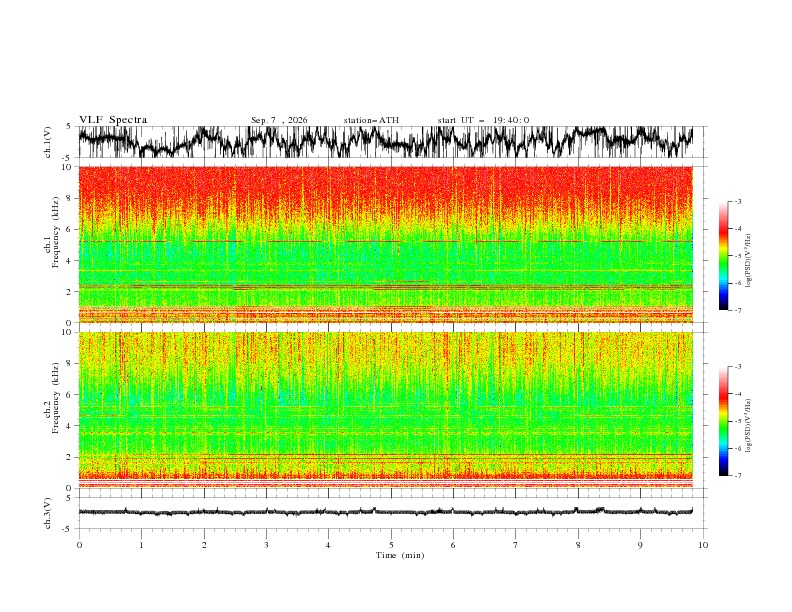Click the ch.2 log(PSD) colorbar label
The image size is (792, 612).
coord(748,426)
